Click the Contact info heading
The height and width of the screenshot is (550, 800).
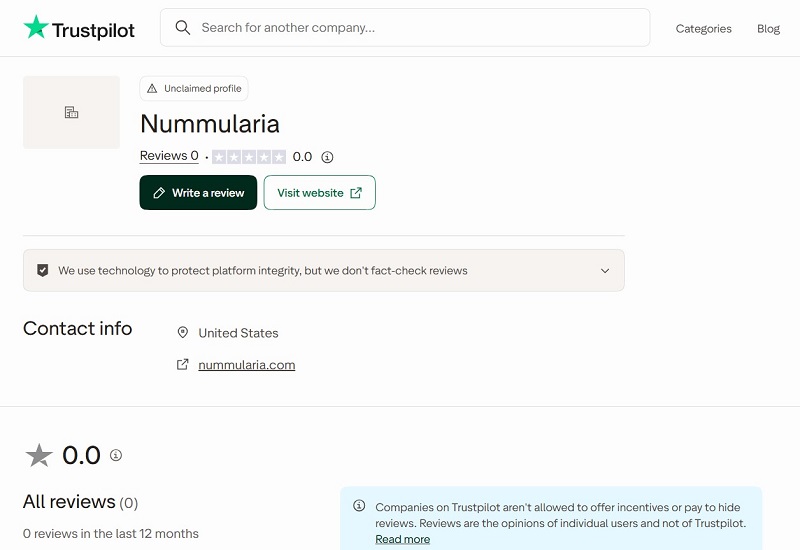[x=78, y=329]
